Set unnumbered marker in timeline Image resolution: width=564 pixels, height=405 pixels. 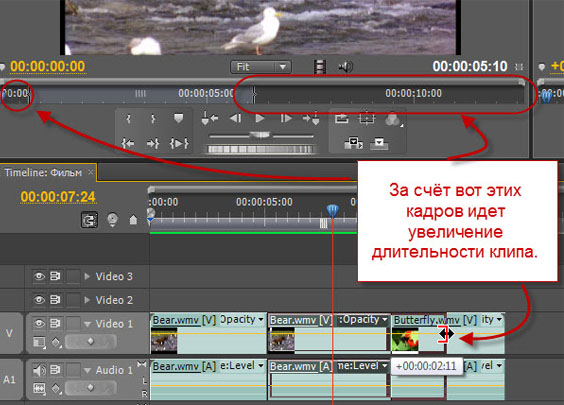pyautogui.click(x=133, y=220)
